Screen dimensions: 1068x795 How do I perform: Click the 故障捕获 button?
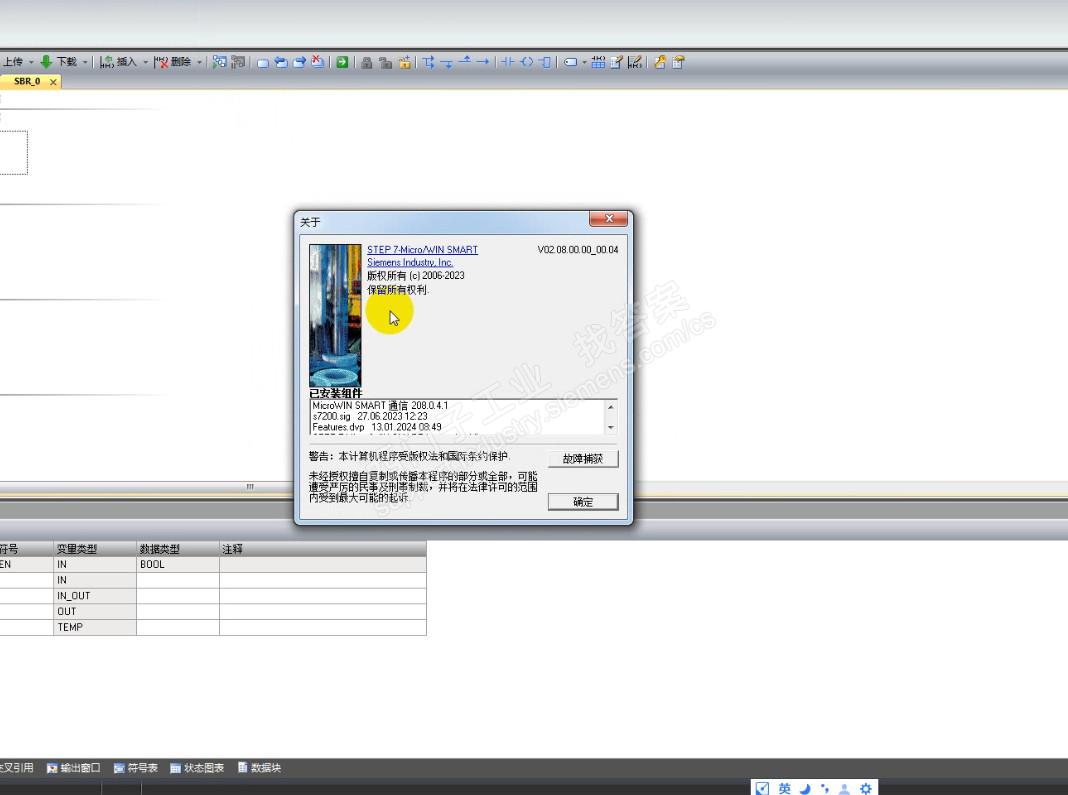[x=583, y=458]
